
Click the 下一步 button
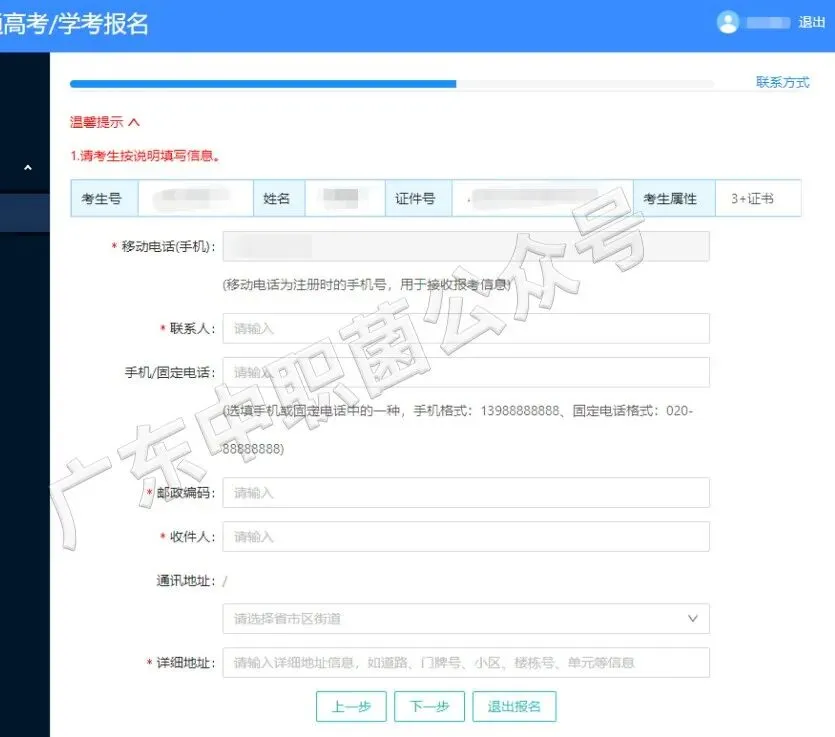(429, 707)
